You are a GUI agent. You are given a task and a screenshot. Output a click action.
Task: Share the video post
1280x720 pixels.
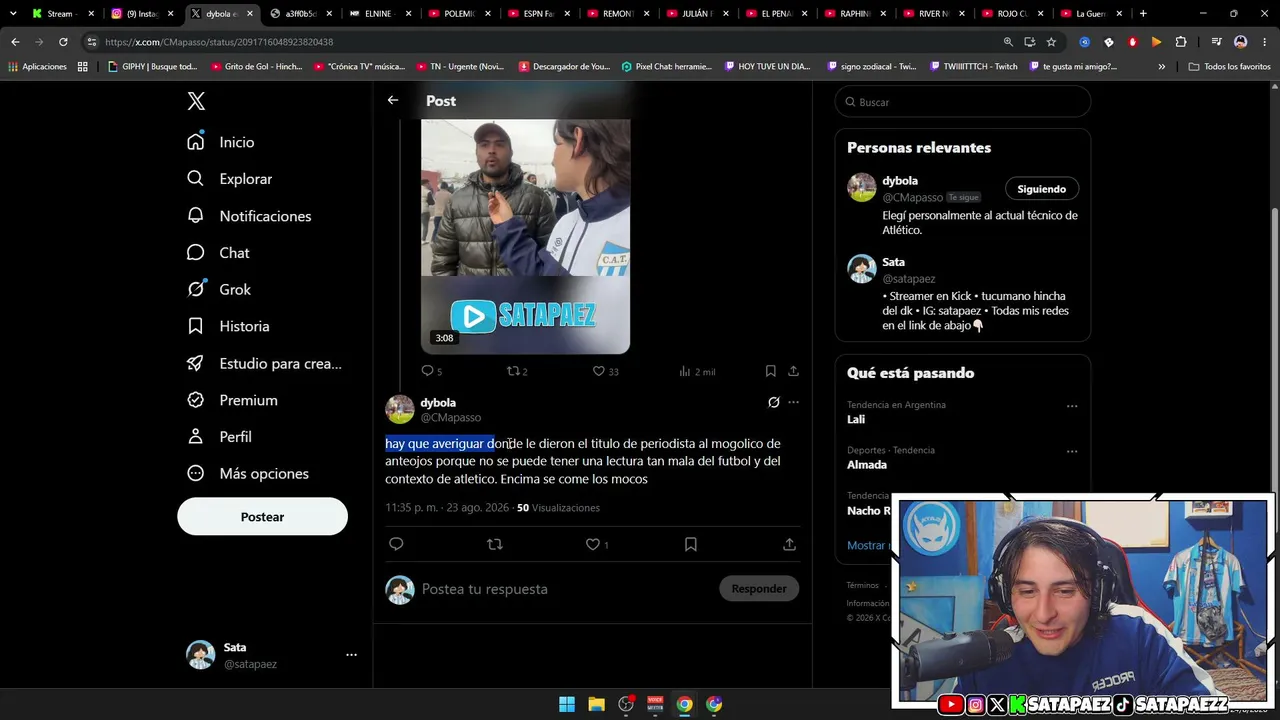(793, 371)
